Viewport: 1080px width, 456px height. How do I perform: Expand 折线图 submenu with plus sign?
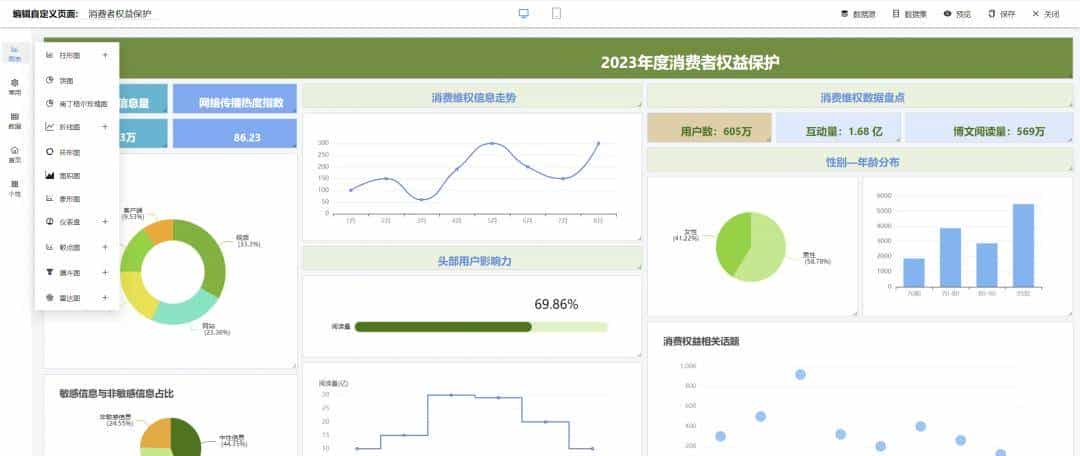coord(105,127)
